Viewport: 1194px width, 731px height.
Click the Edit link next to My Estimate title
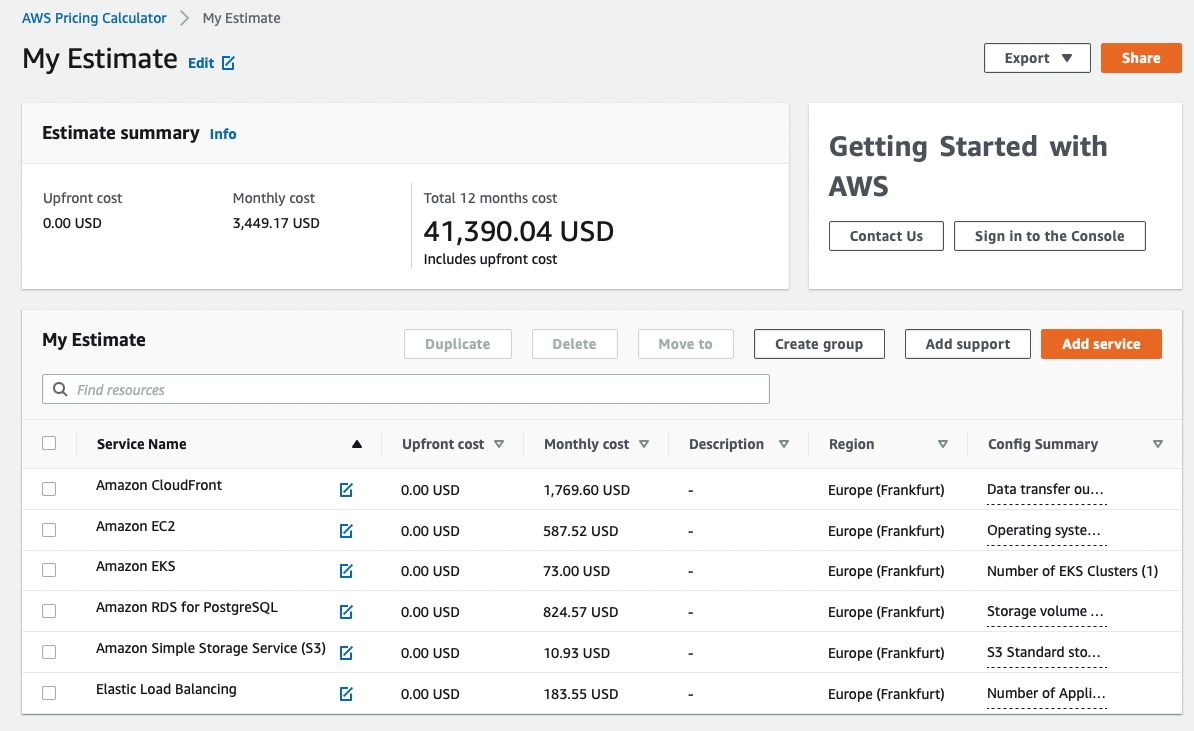tap(212, 63)
